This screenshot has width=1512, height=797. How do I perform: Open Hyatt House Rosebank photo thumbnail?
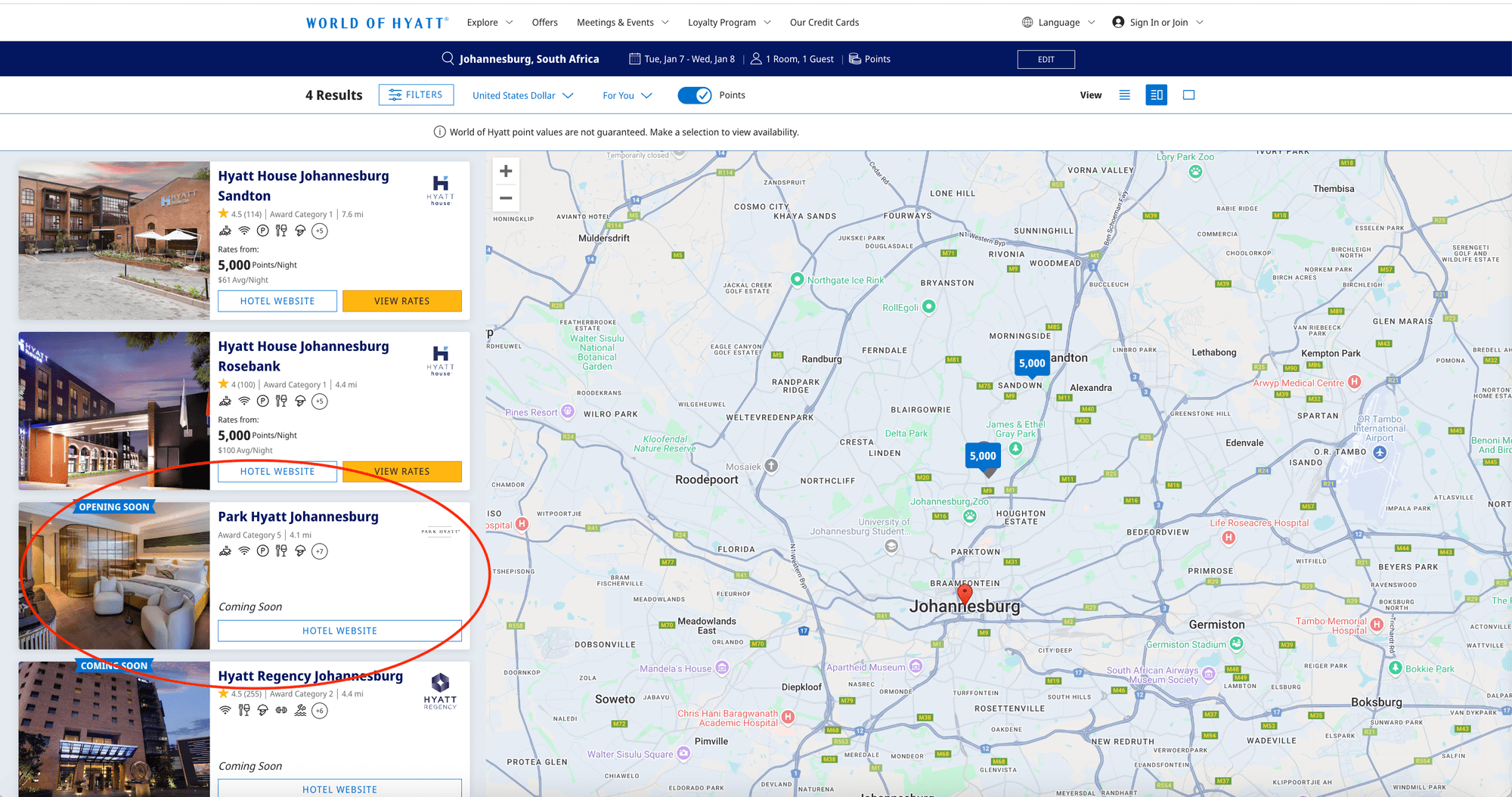click(x=114, y=411)
